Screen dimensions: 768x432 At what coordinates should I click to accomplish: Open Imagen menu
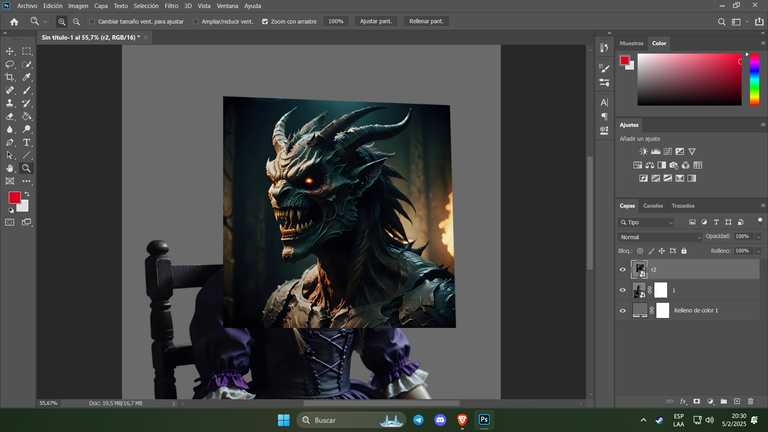pyautogui.click(x=78, y=6)
